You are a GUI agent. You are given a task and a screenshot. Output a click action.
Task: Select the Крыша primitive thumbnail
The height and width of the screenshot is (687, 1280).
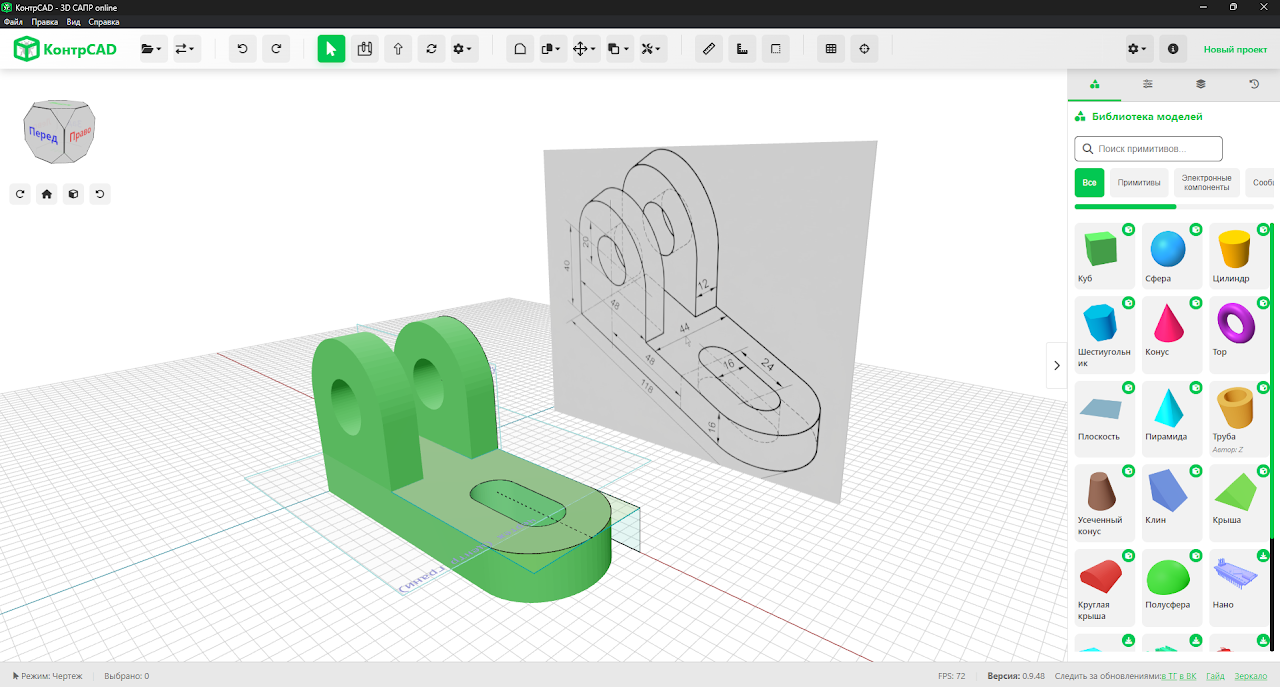click(x=1239, y=502)
